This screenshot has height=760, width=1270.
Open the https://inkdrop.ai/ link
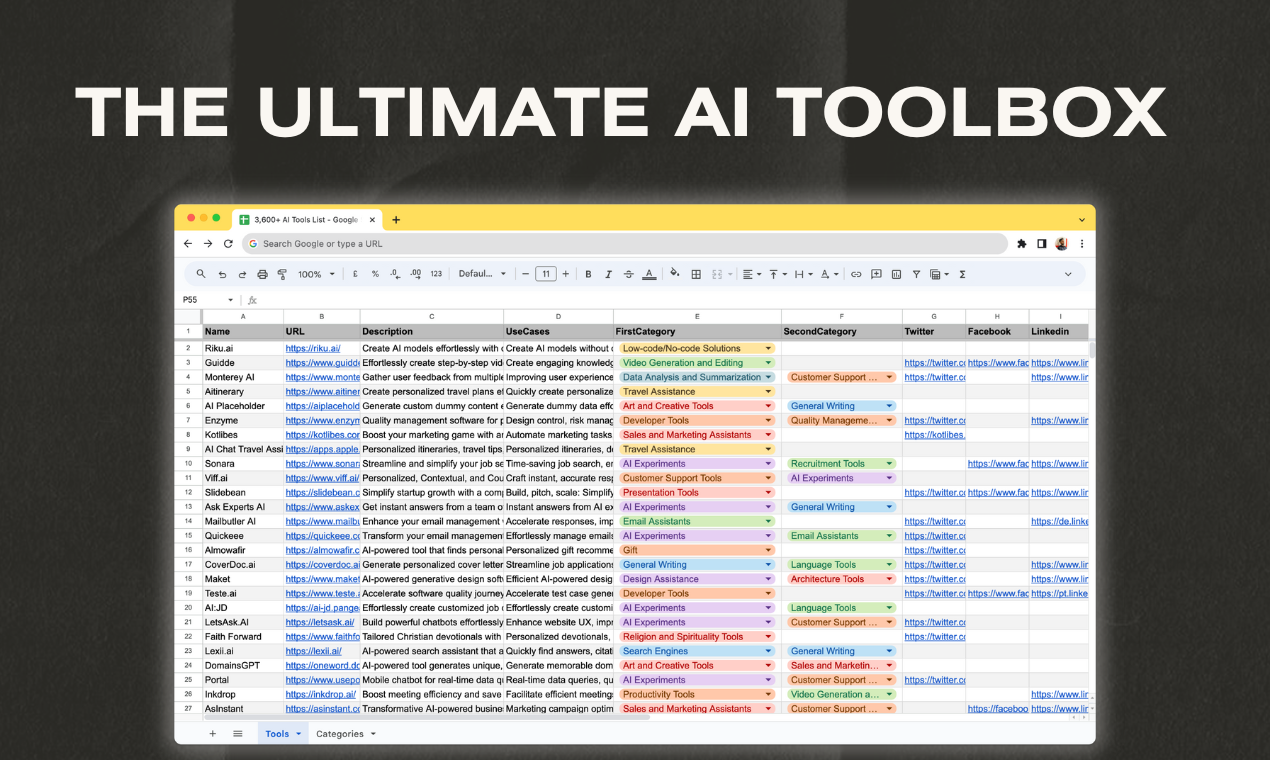322,694
